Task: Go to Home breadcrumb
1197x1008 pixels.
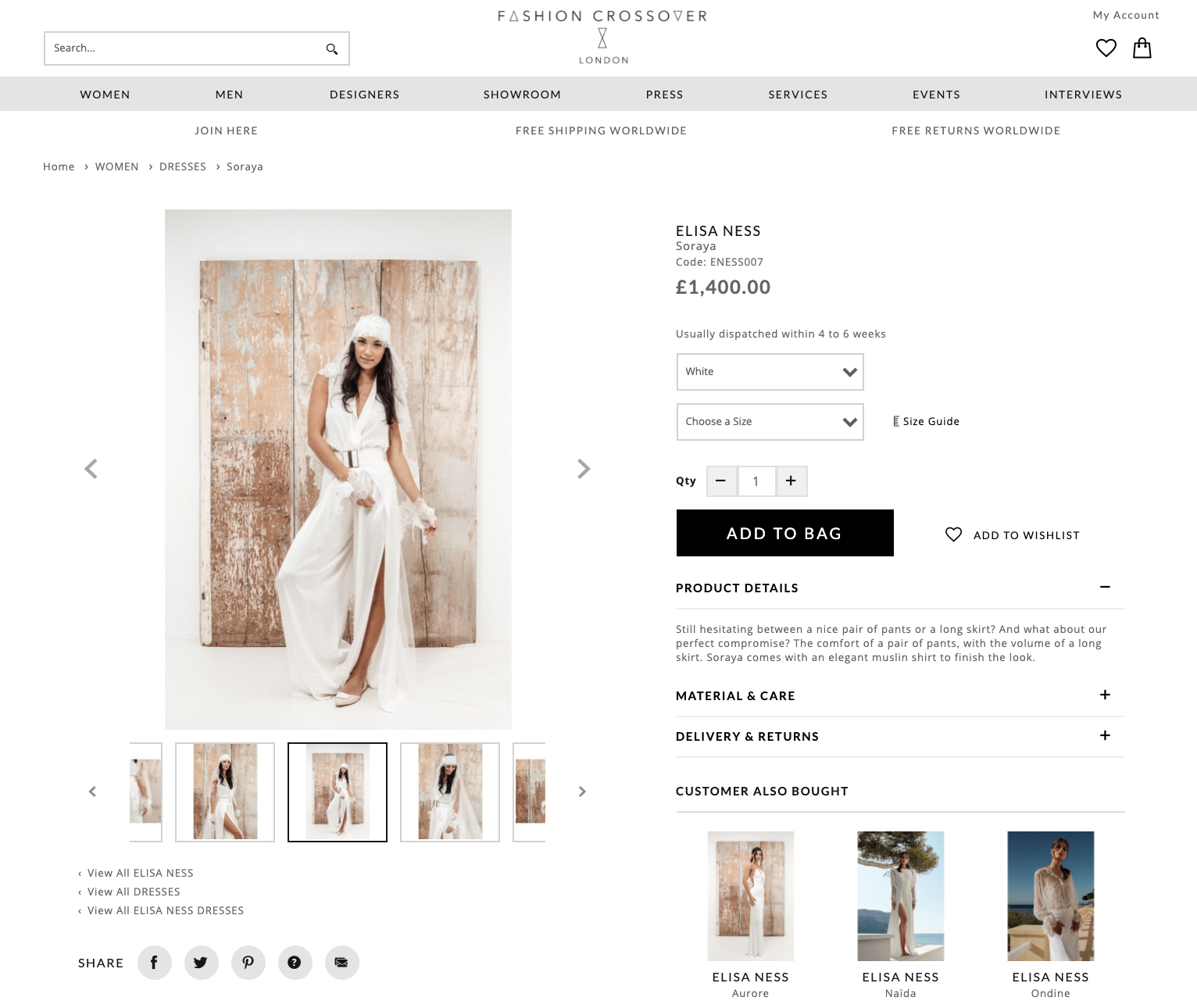Action: point(59,166)
